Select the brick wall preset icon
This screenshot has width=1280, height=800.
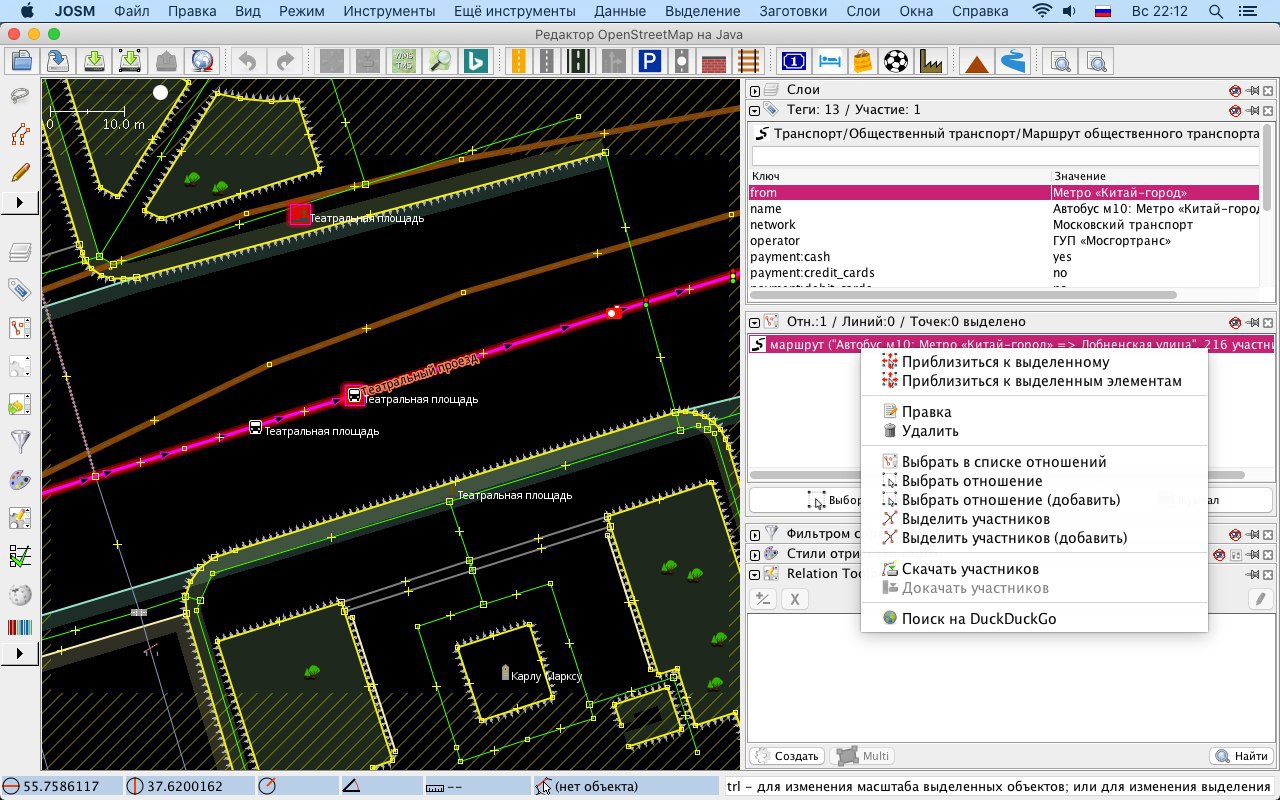coord(713,61)
